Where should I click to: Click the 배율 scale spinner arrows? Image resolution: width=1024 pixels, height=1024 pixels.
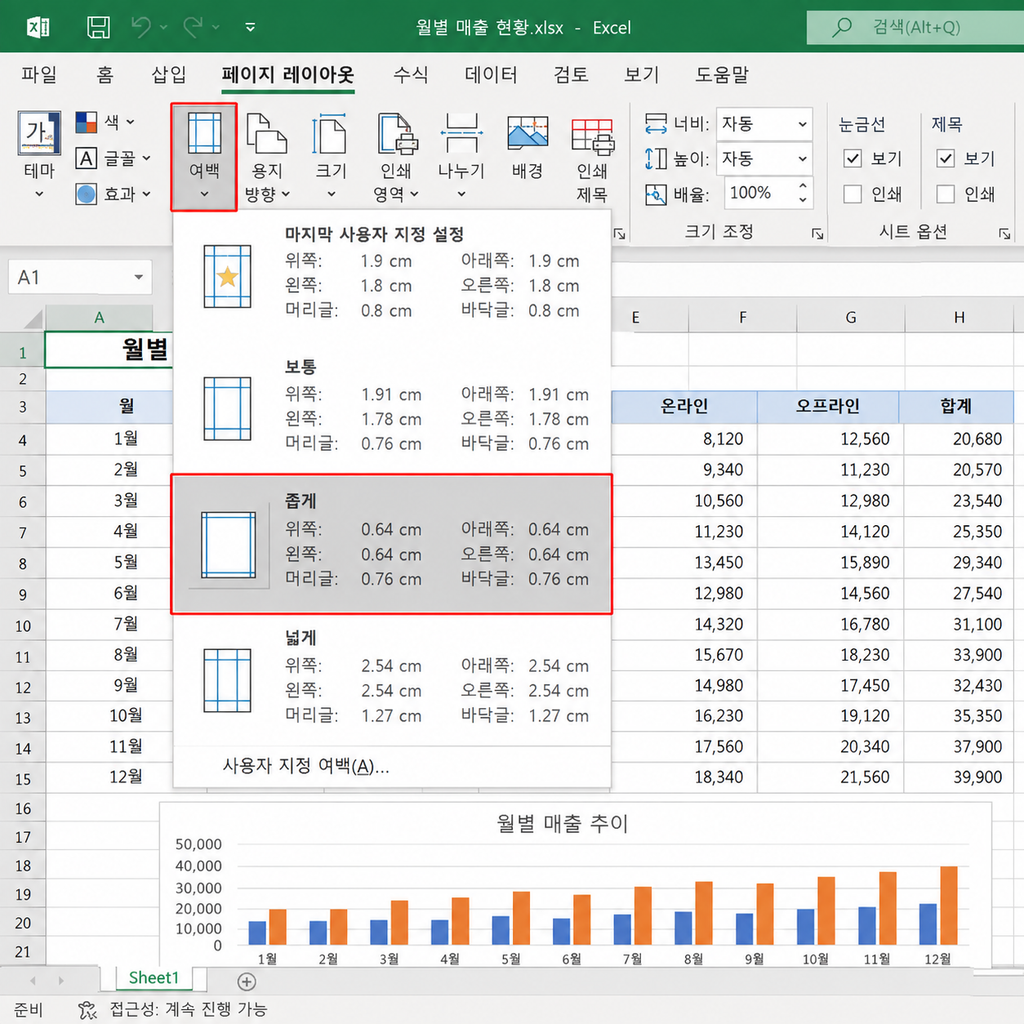803,193
